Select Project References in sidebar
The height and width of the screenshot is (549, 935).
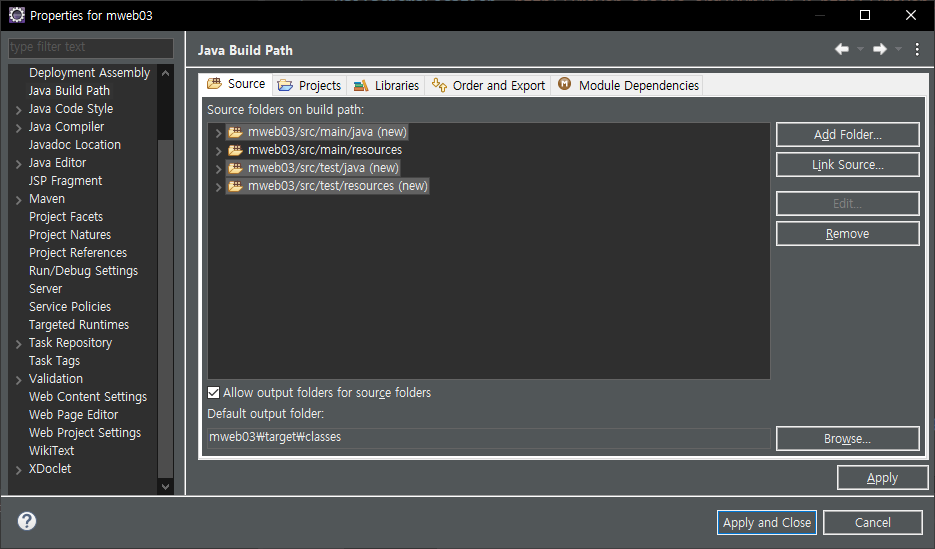pyautogui.click(x=78, y=253)
